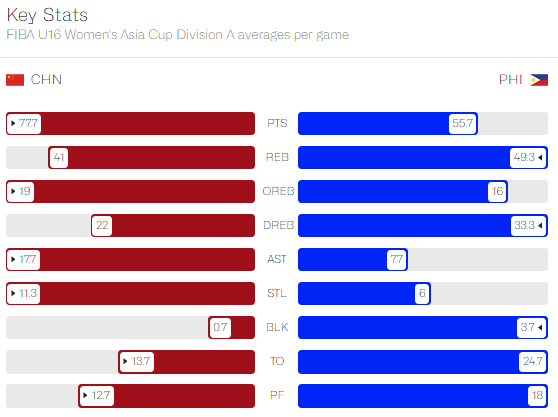The height and width of the screenshot is (417, 558).
Task: Click the arrow beside CHN 11.3 steals
Action: [x=13, y=293]
